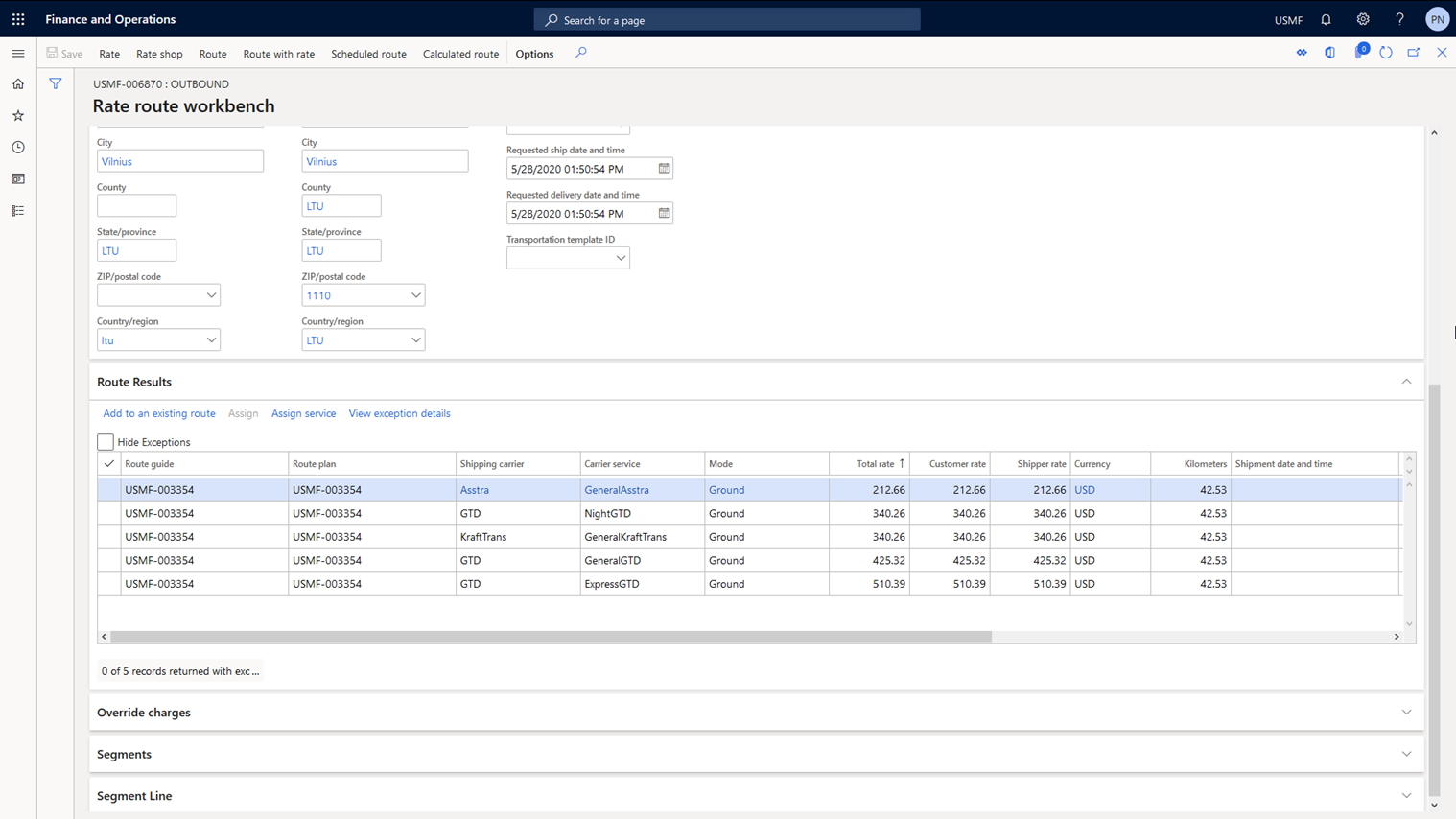Click the notifications bell icon
The height and width of the screenshot is (819, 1456).
tap(1326, 19)
